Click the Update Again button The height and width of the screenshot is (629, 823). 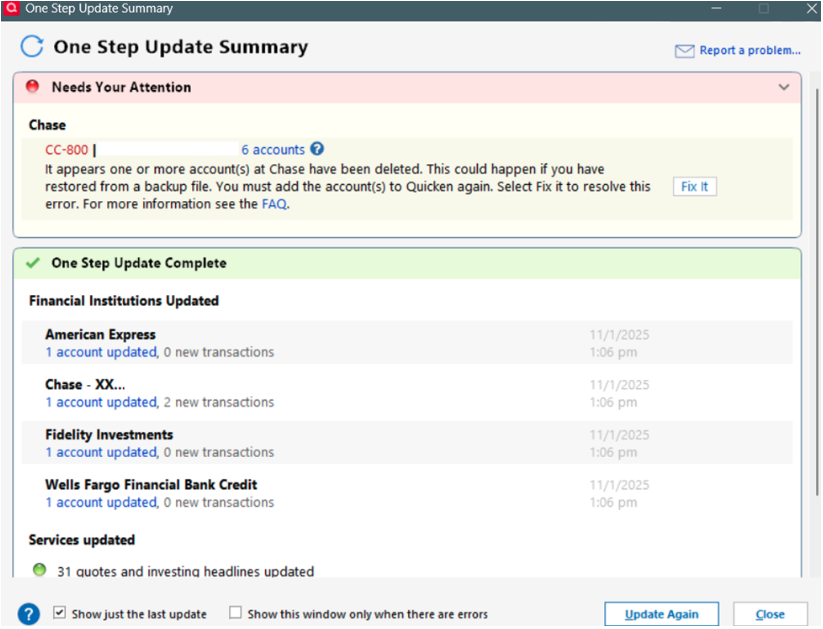(661, 614)
